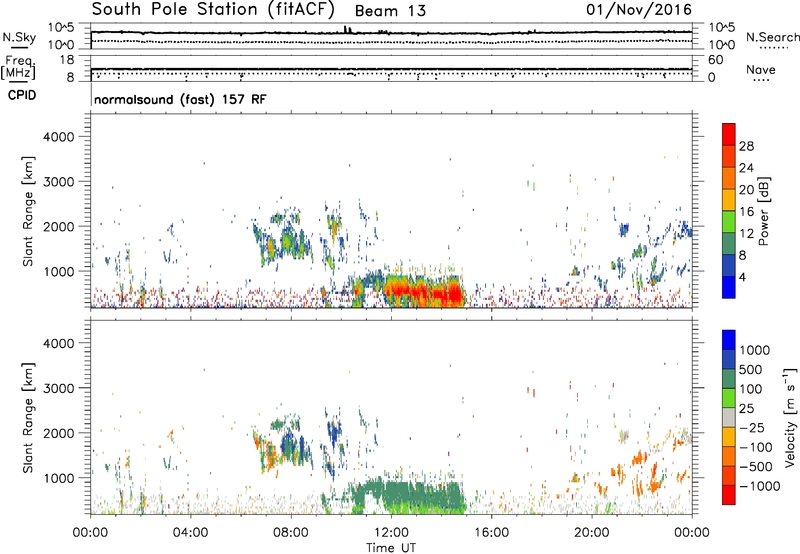Click 'Slant Range [km]' label of power panel

tap(28, 211)
